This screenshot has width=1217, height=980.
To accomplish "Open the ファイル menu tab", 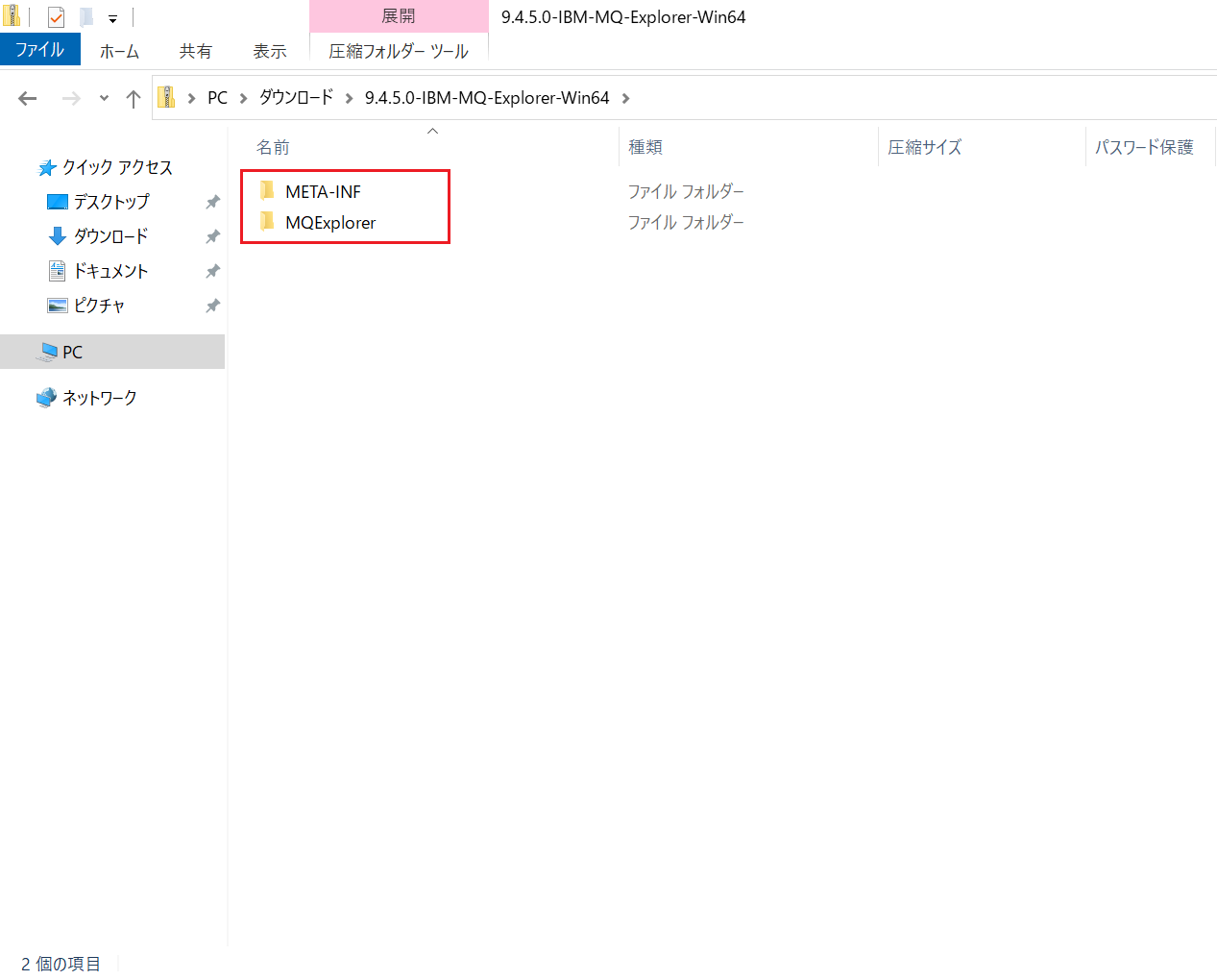I will click(x=40, y=50).
